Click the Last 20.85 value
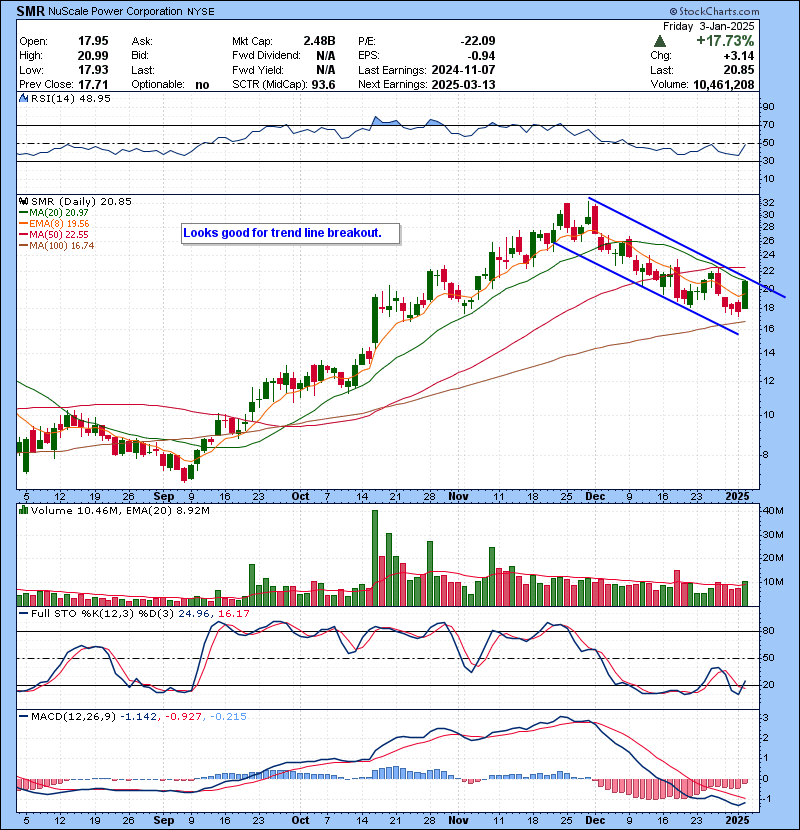The image size is (800, 830). 739,70
